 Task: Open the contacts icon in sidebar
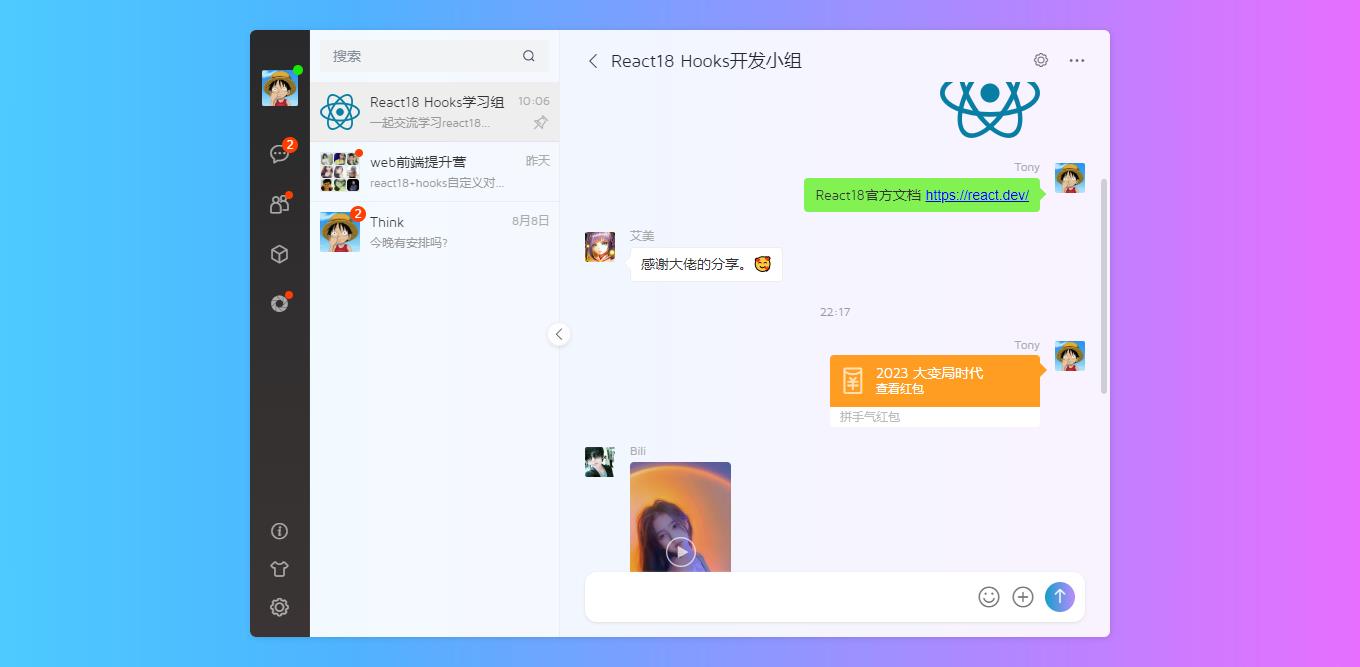[279, 204]
